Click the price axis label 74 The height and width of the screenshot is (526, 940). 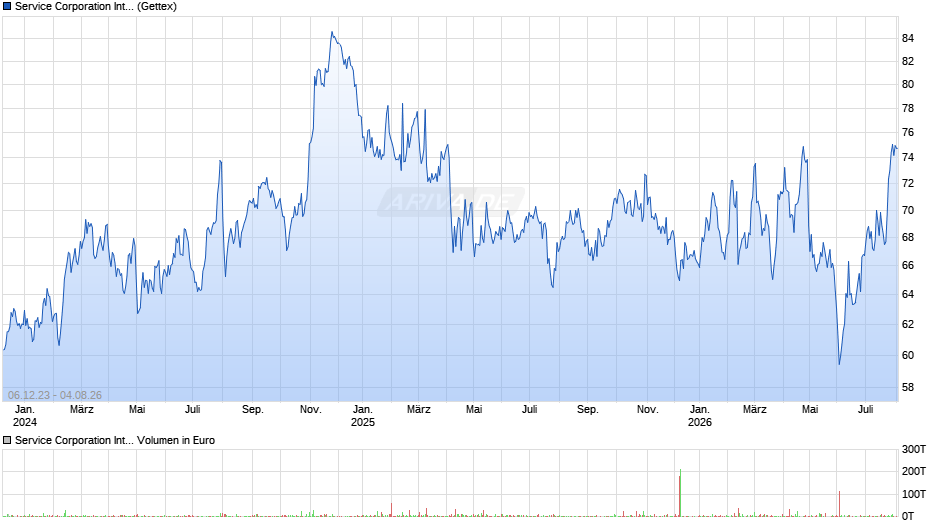(908, 158)
